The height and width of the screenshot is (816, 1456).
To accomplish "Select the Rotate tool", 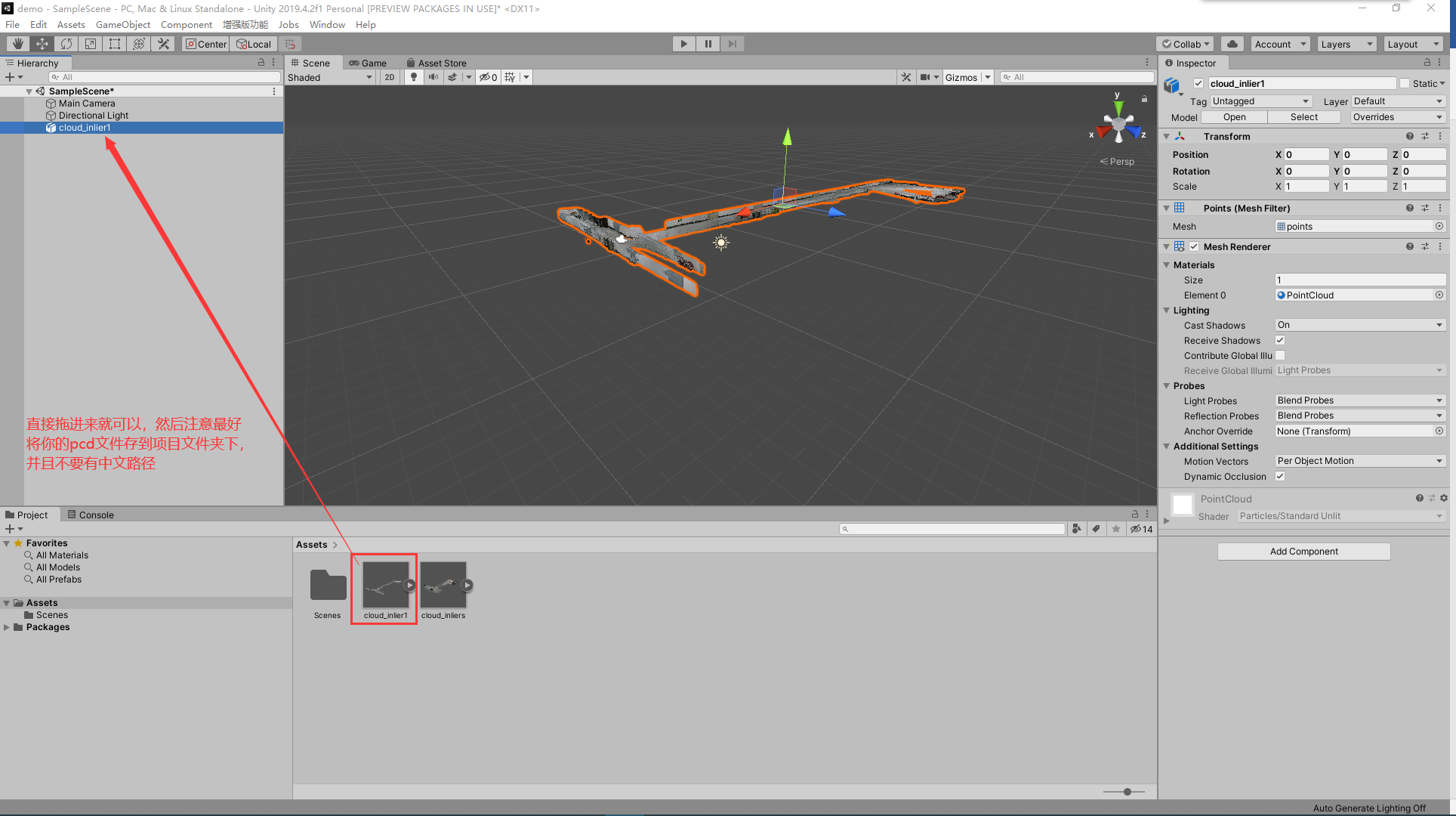I will pos(66,44).
